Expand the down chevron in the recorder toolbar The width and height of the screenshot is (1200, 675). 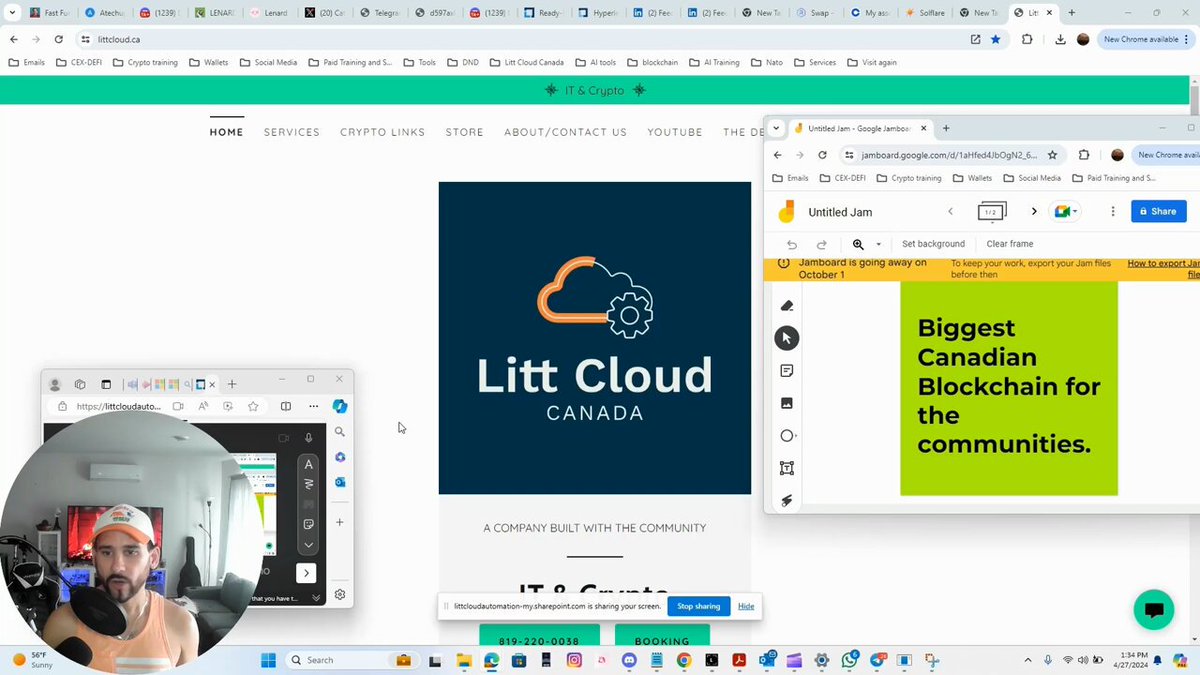point(308,545)
